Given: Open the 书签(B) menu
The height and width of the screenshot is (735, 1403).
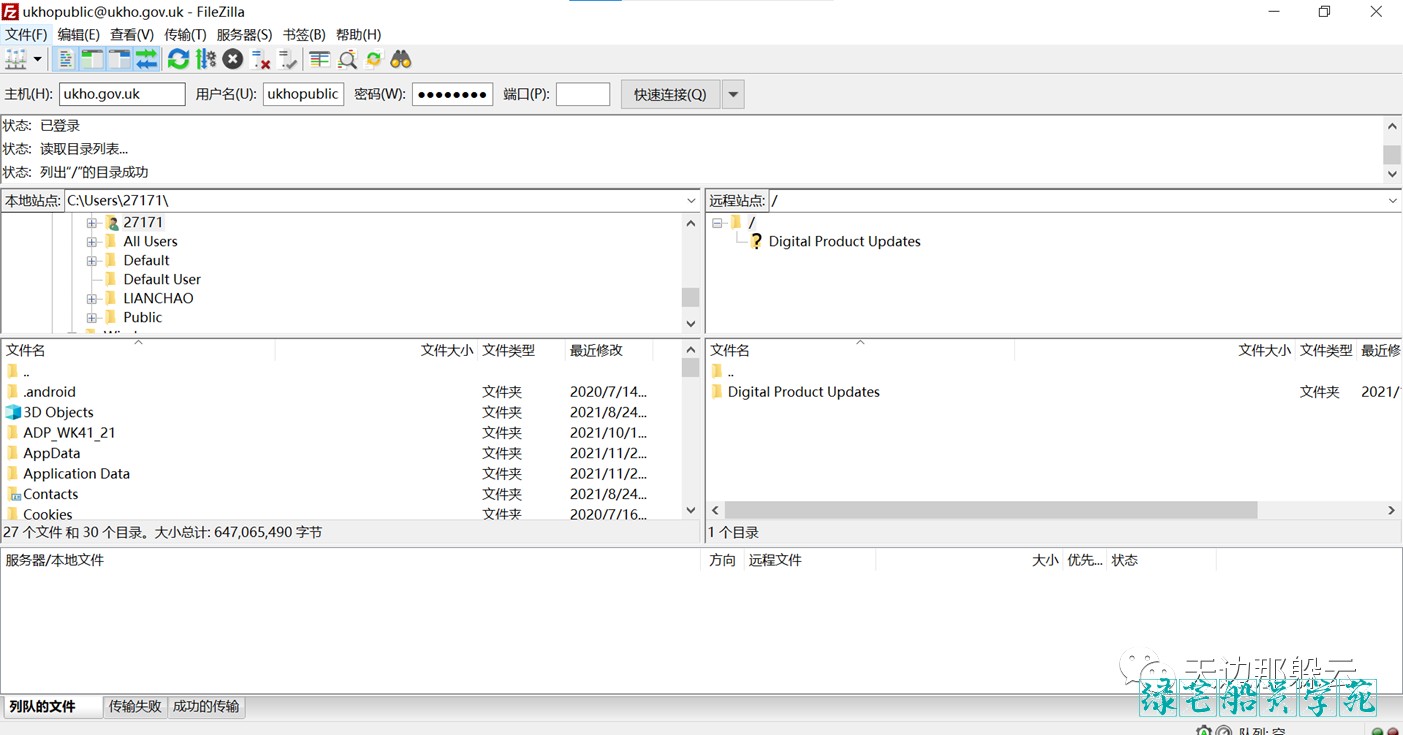Looking at the screenshot, I should point(304,34).
